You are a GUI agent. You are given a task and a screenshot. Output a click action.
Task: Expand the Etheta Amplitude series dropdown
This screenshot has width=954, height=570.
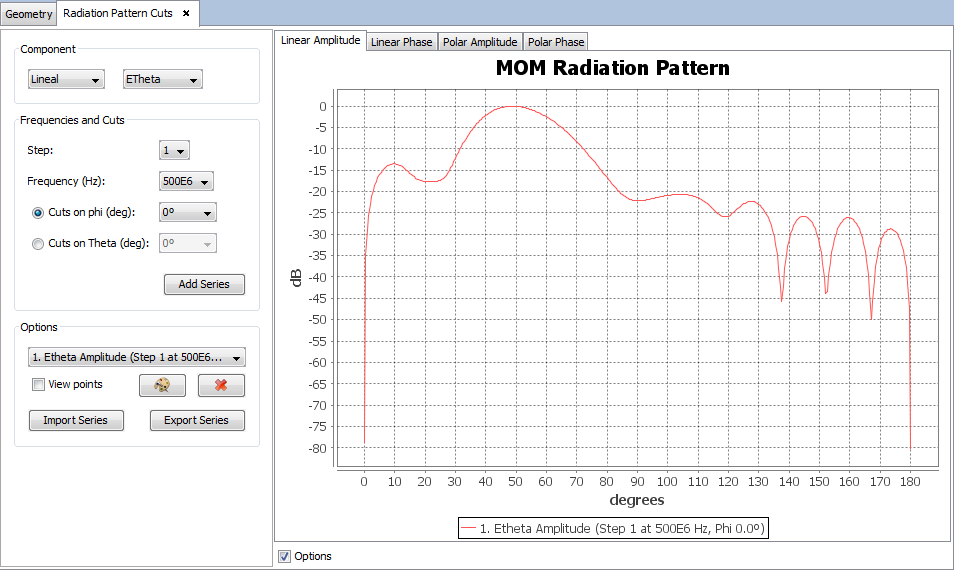137,357
